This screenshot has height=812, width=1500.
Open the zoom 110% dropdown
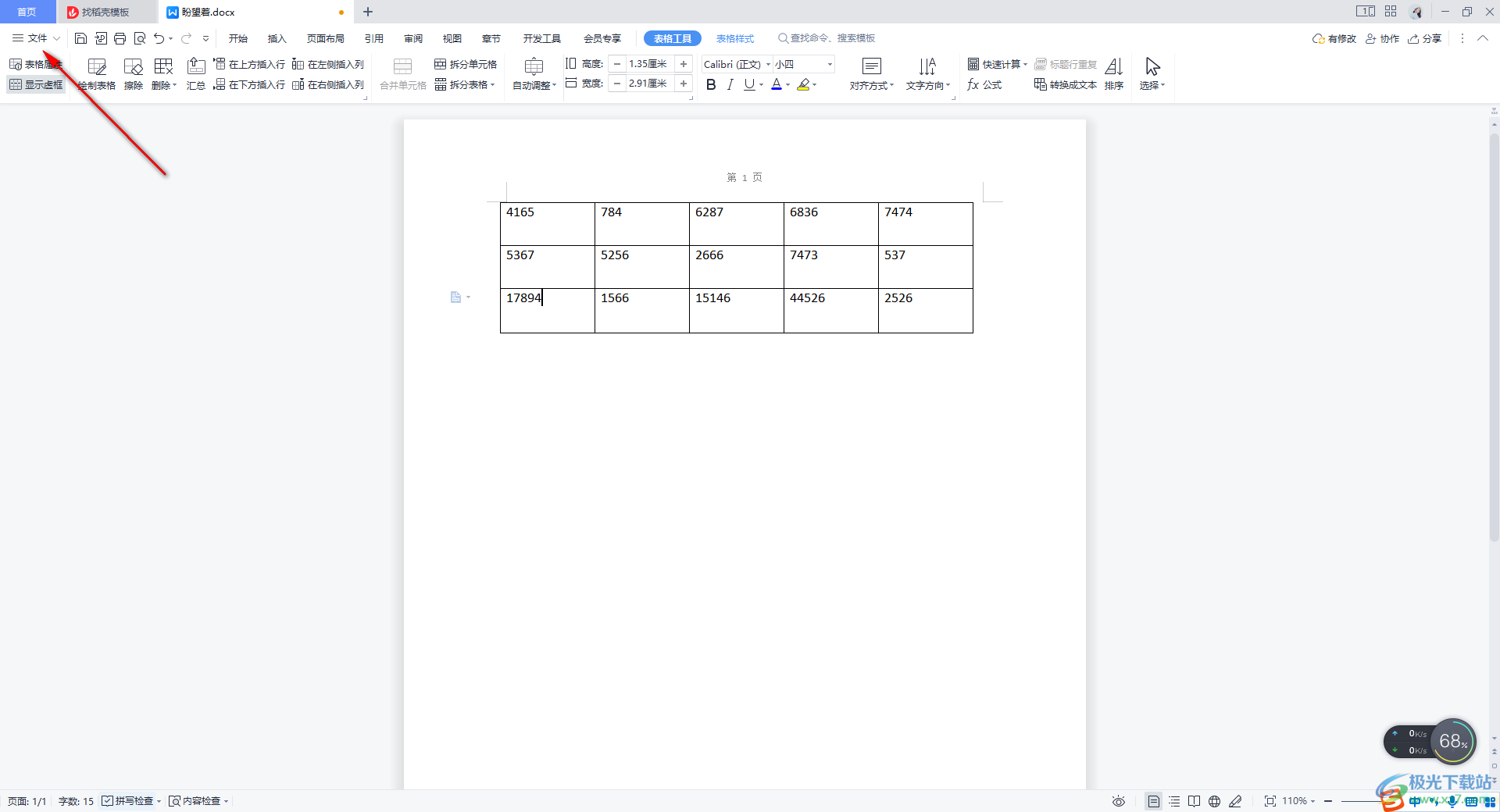pos(1298,801)
